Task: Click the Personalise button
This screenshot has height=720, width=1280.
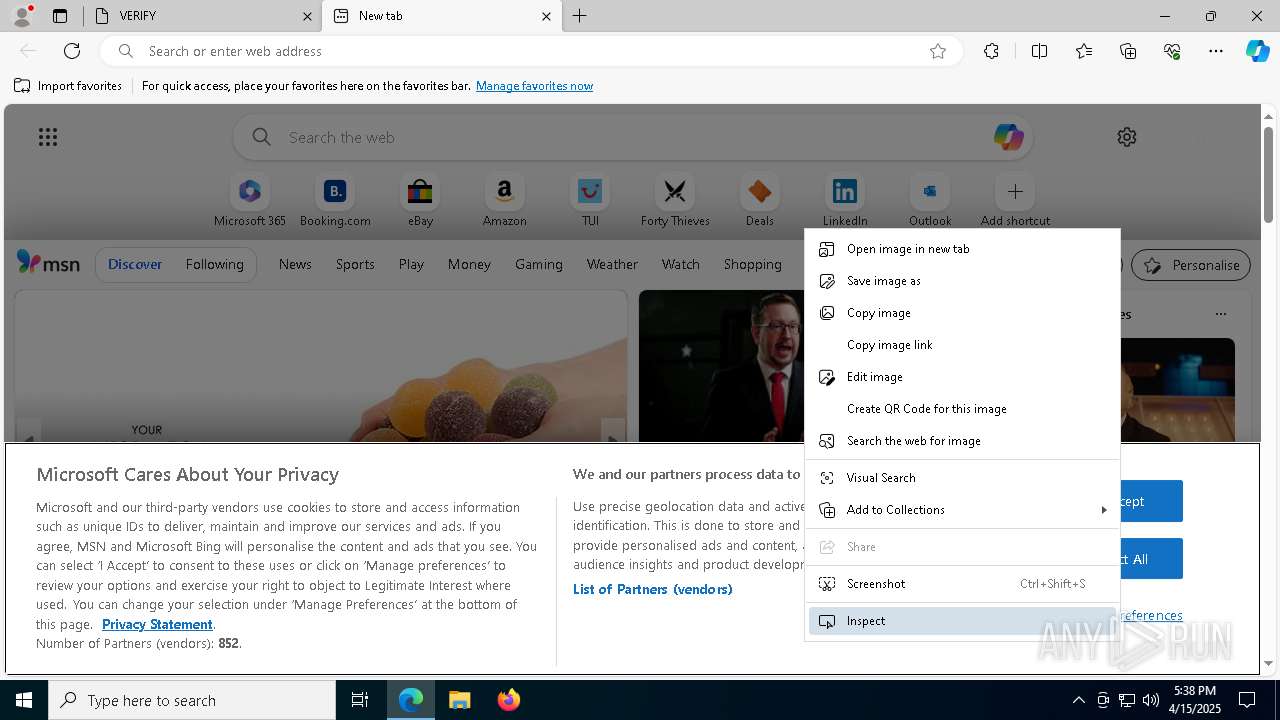Action: [x=1191, y=265]
